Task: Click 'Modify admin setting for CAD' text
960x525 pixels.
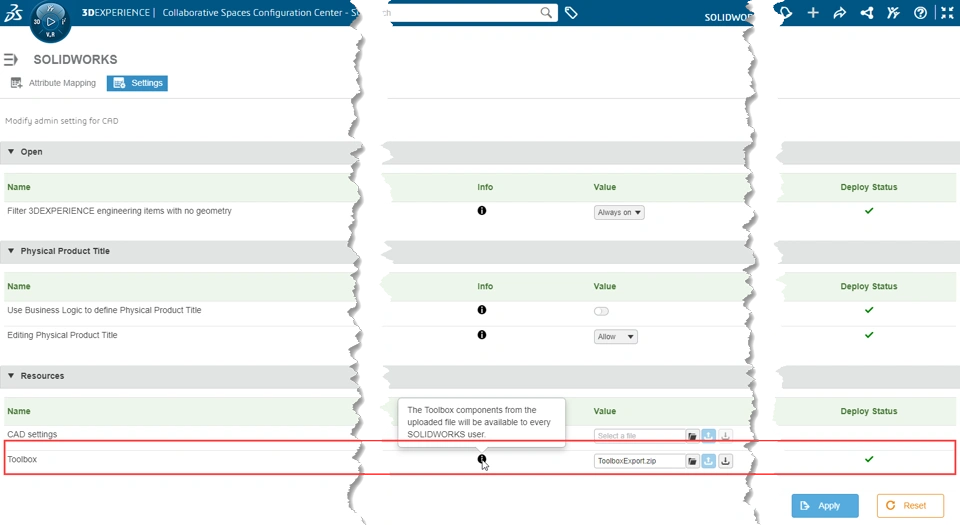Action: (x=62, y=121)
